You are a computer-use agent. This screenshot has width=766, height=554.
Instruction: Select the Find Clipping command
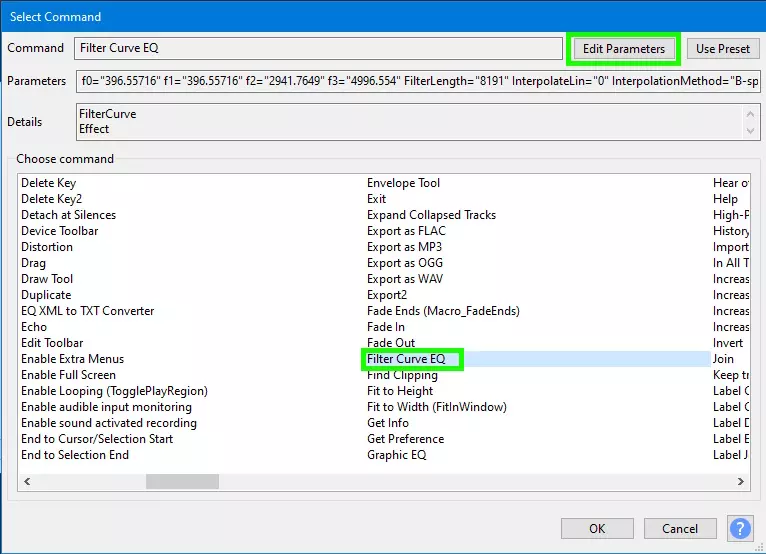[x=402, y=375]
